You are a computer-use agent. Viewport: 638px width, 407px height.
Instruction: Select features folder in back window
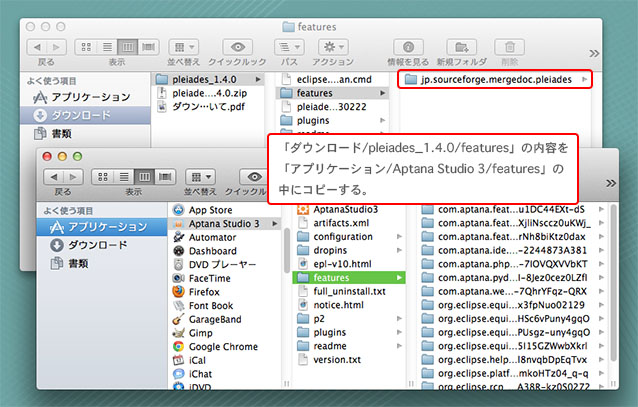(x=333, y=93)
